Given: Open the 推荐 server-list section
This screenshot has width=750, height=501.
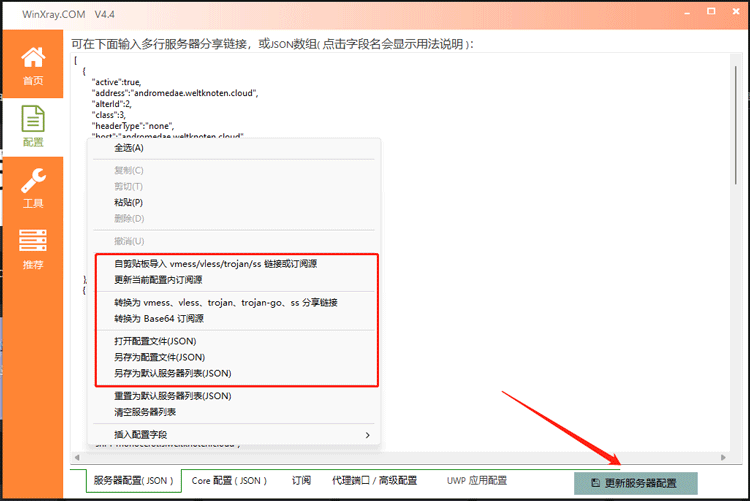Looking at the screenshot, I should (x=33, y=249).
